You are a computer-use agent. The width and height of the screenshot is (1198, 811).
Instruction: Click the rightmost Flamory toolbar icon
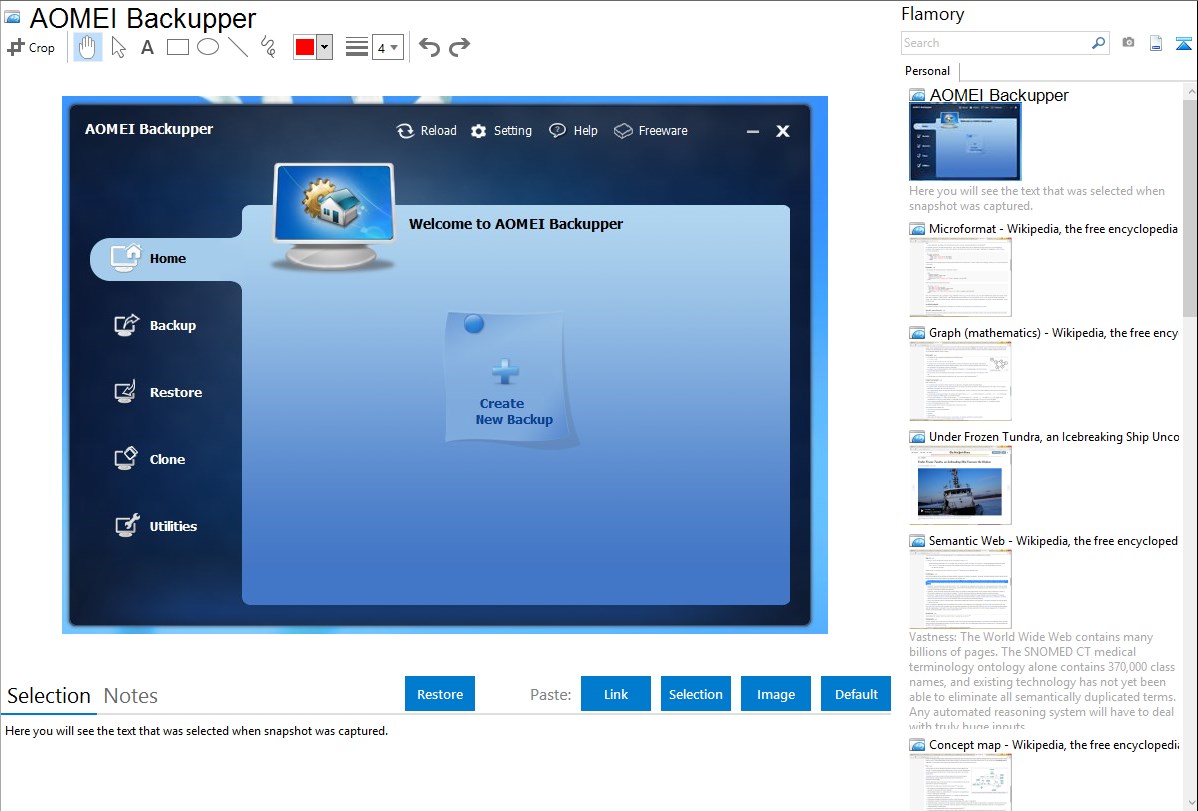tap(1183, 43)
